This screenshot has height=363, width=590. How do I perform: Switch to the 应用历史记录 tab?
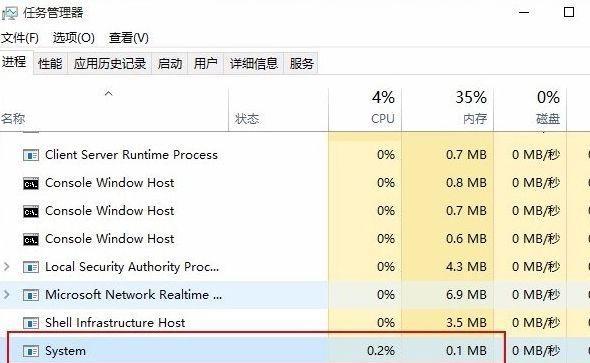(x=109, y=63)
